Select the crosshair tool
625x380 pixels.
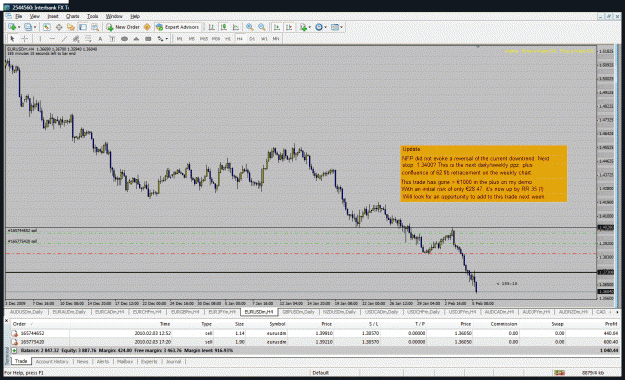24,39
